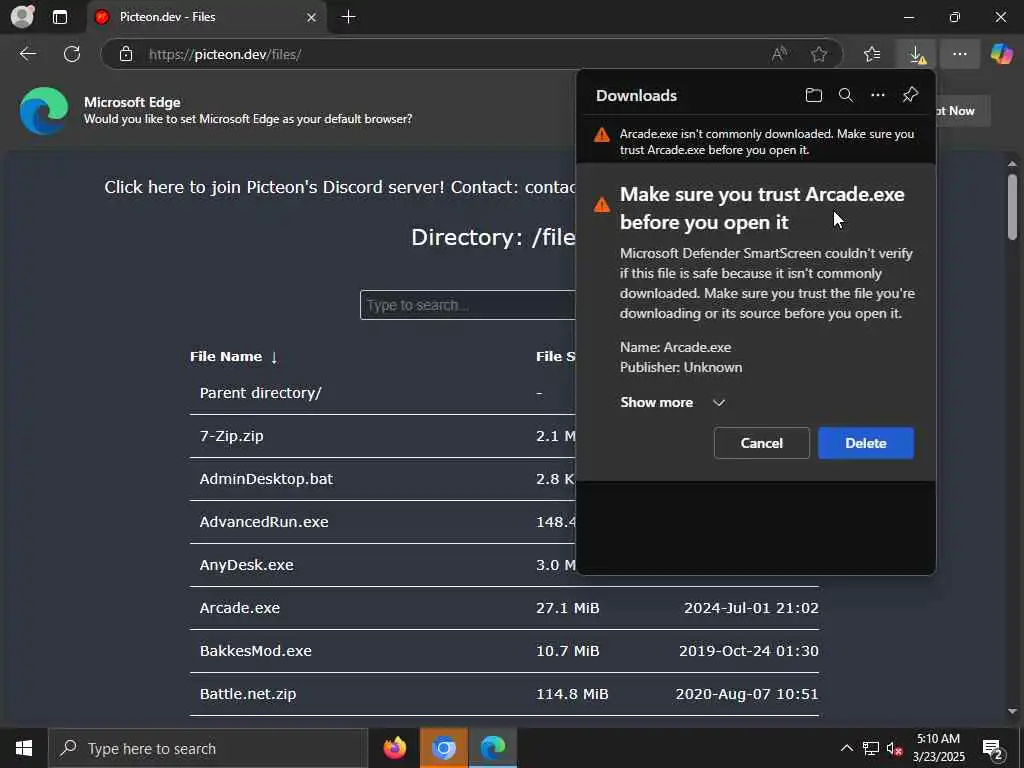This screenshot has height=768, width=1024.
Task: Open the Favorites list icon
Action: coord(872,54)
